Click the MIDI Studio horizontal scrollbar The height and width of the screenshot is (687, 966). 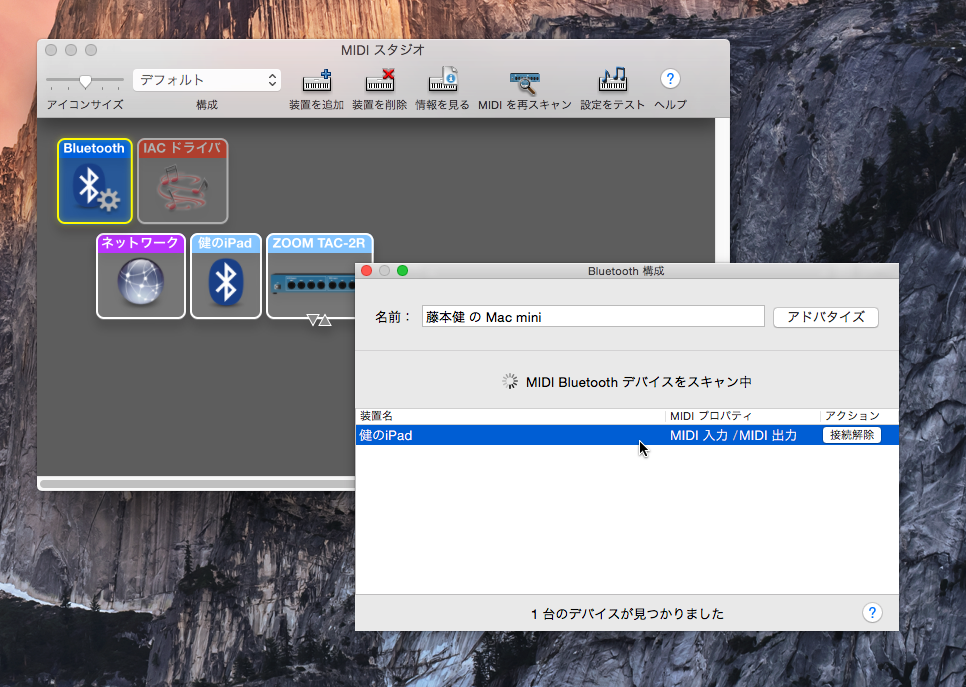click(197, 484)
